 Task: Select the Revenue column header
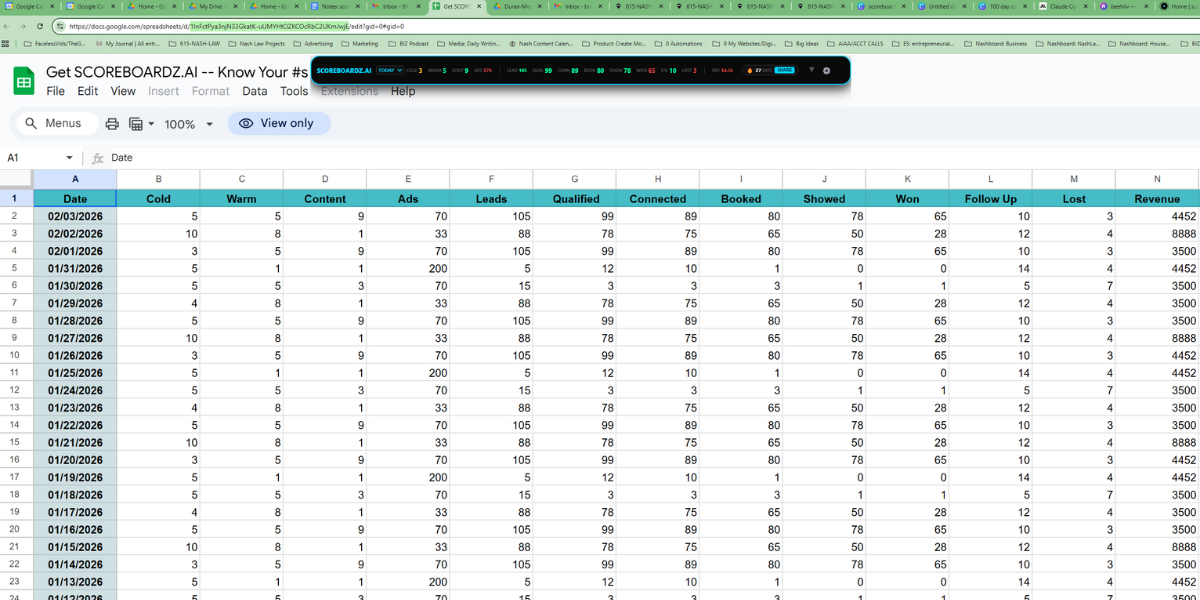click(x=1157, y=199)
